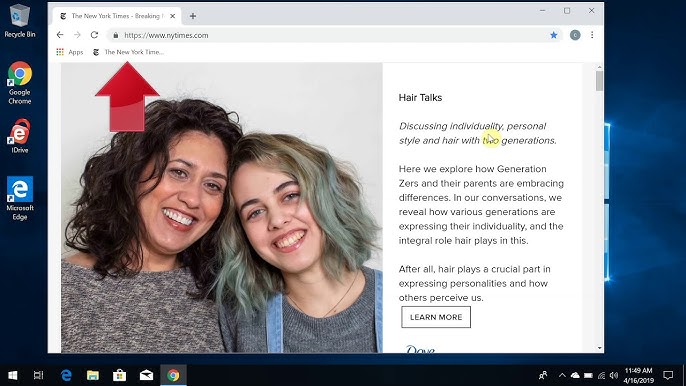Screen dimensions: 686x386
Task: Click the mother and daughter photo
Action: 221,207
